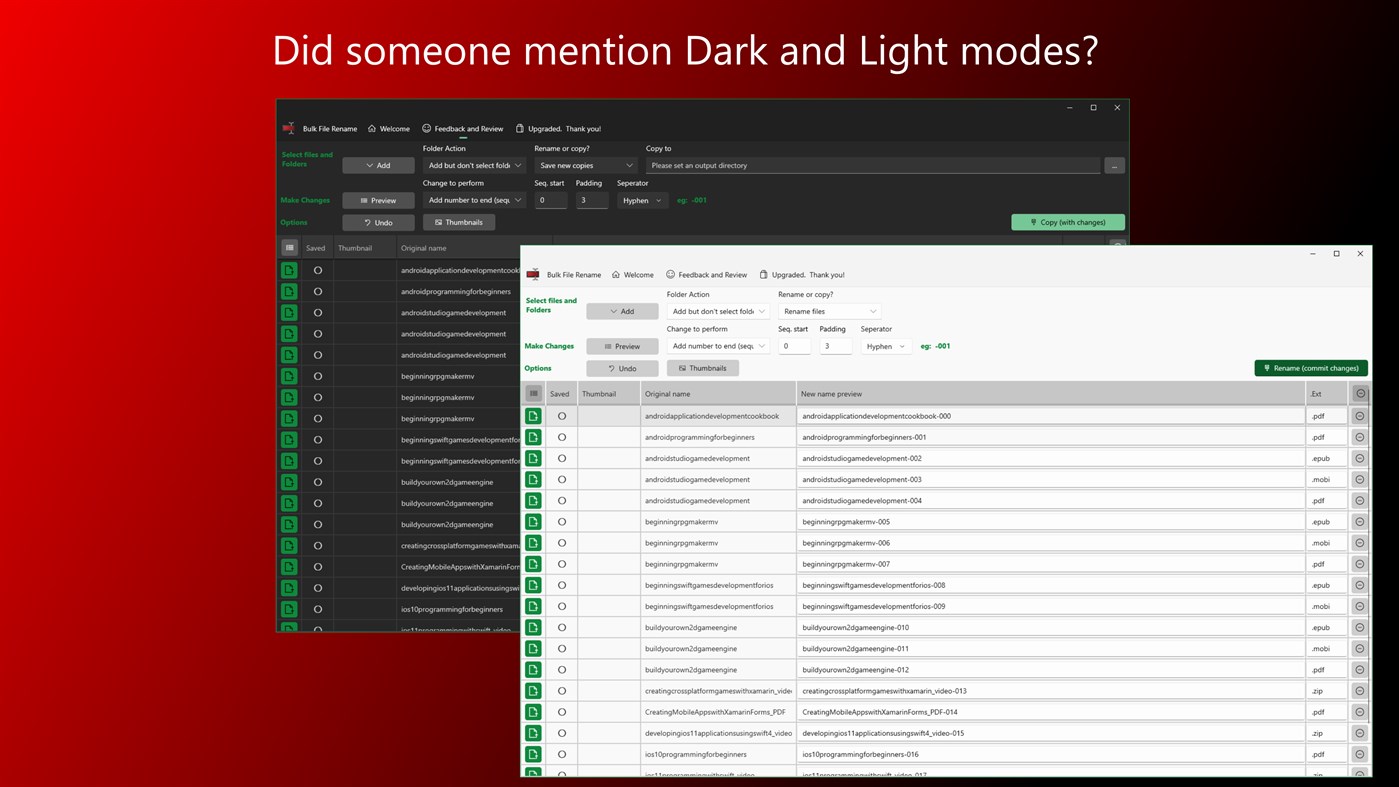The width and height of the screenshot is (1399, 787).
Task: Remove the androidapplicationdevelopmentcookbook-000 row via its minus icon
Action: click(1360, 416)
